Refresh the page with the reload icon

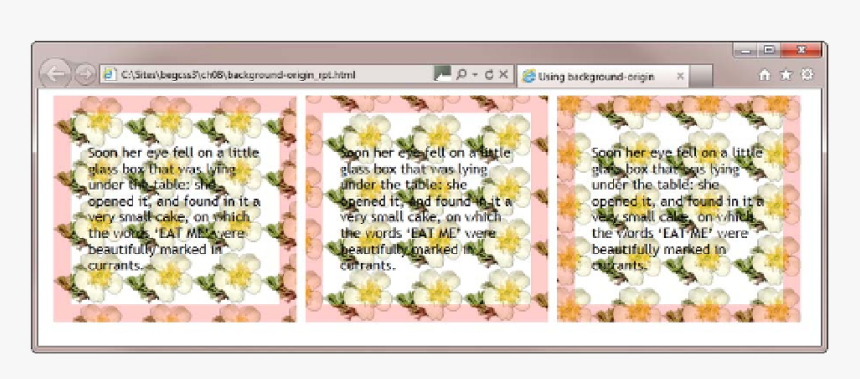click(489, 74)
